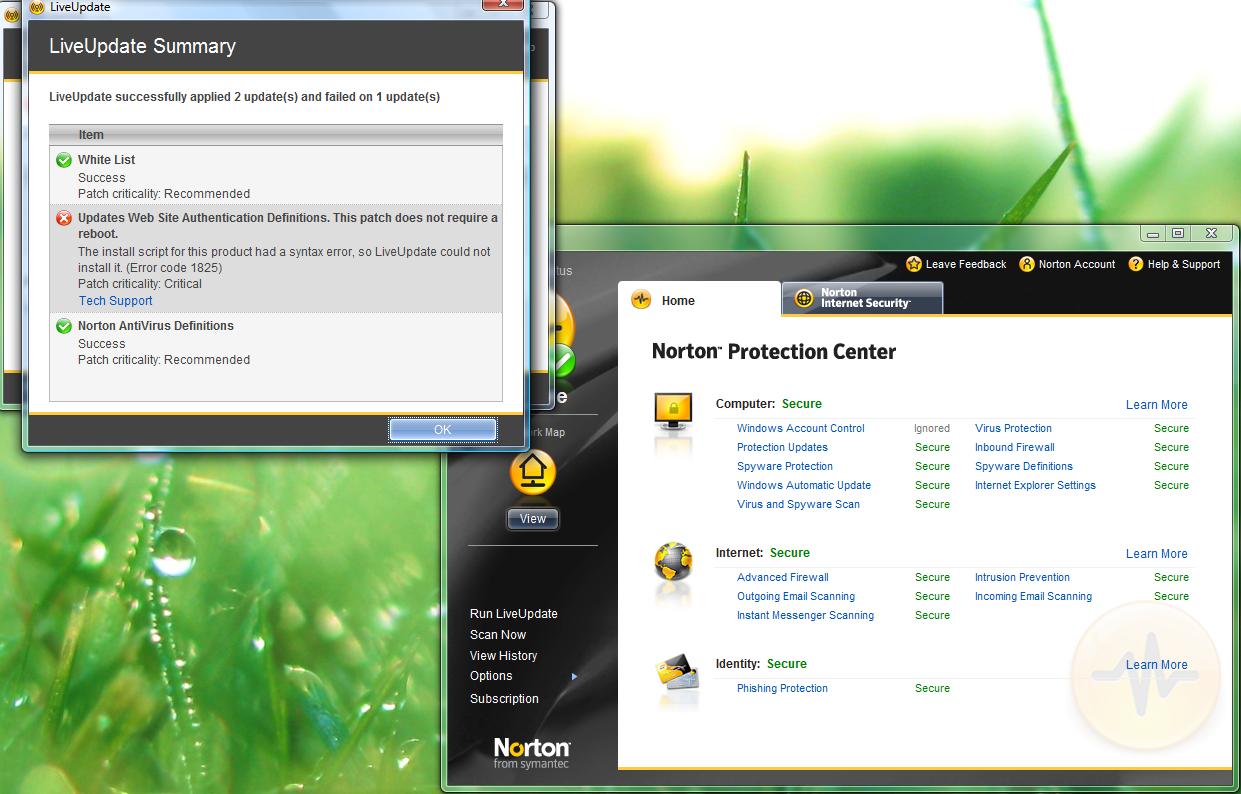This screenshot has height=794, width=1241.
Task: Click the Secure status next to Identity
Action: click(787, 664)
